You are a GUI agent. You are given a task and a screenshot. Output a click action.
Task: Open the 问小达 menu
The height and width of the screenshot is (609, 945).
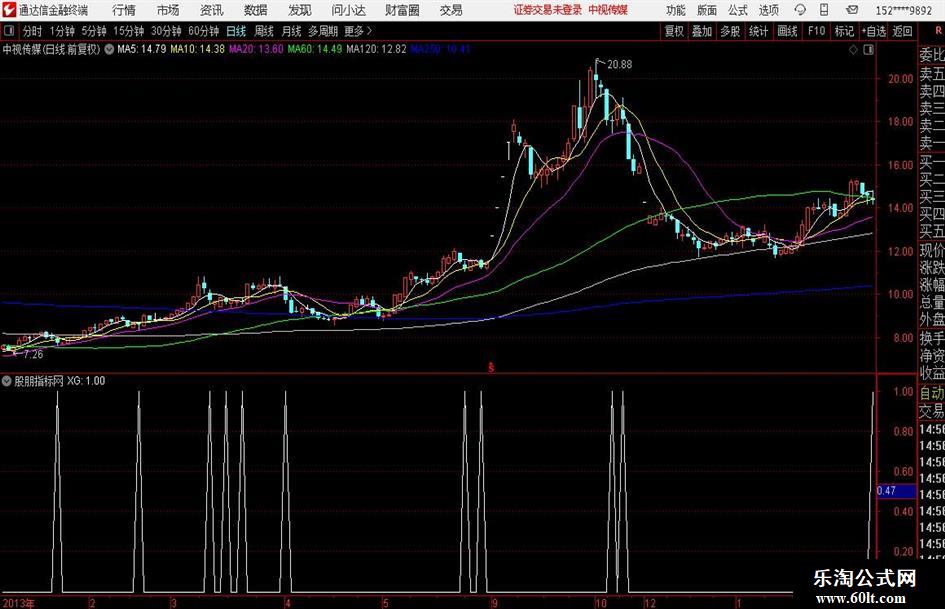pos(348,10)
